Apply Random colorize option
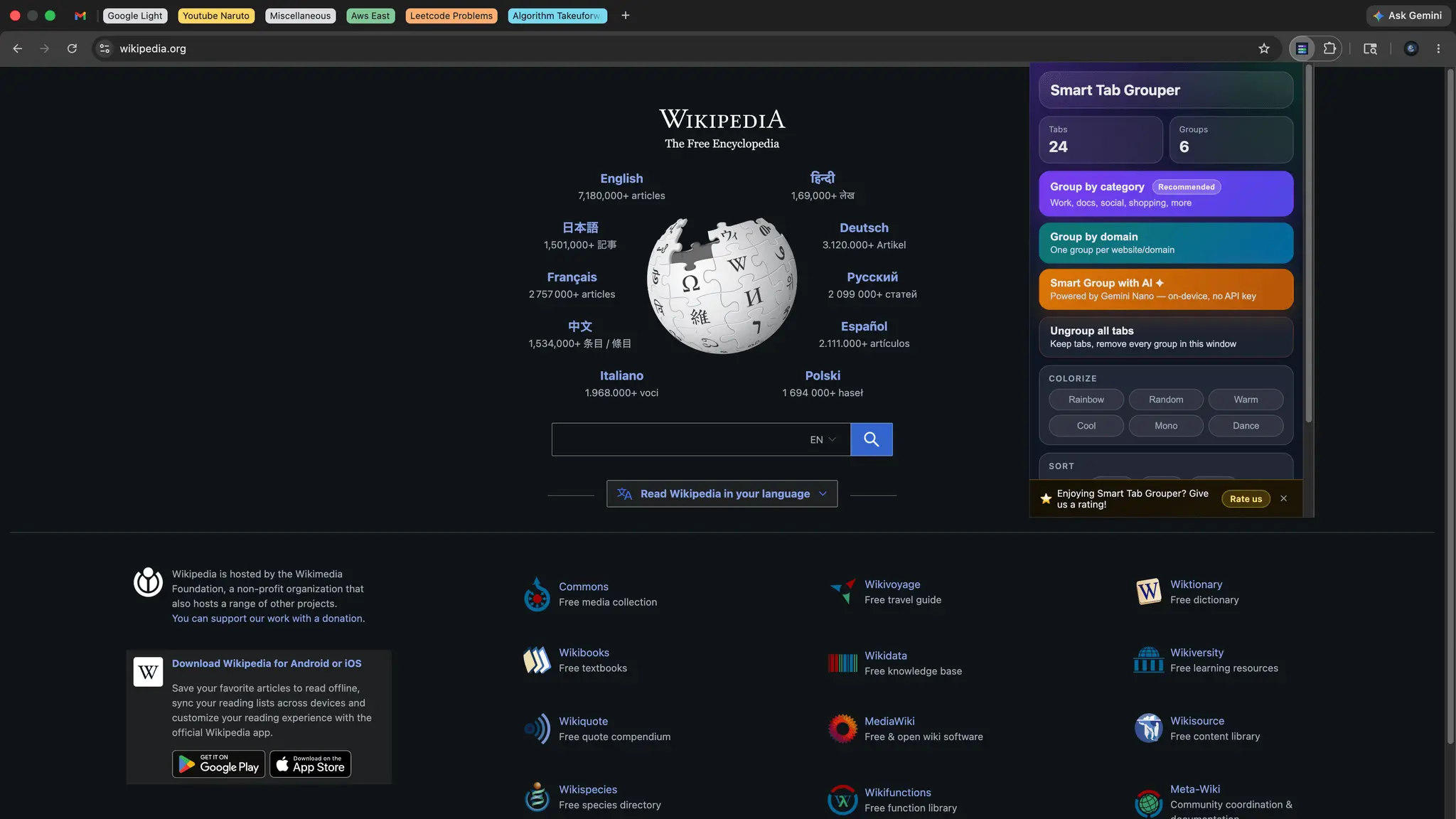 [1166, 400]
